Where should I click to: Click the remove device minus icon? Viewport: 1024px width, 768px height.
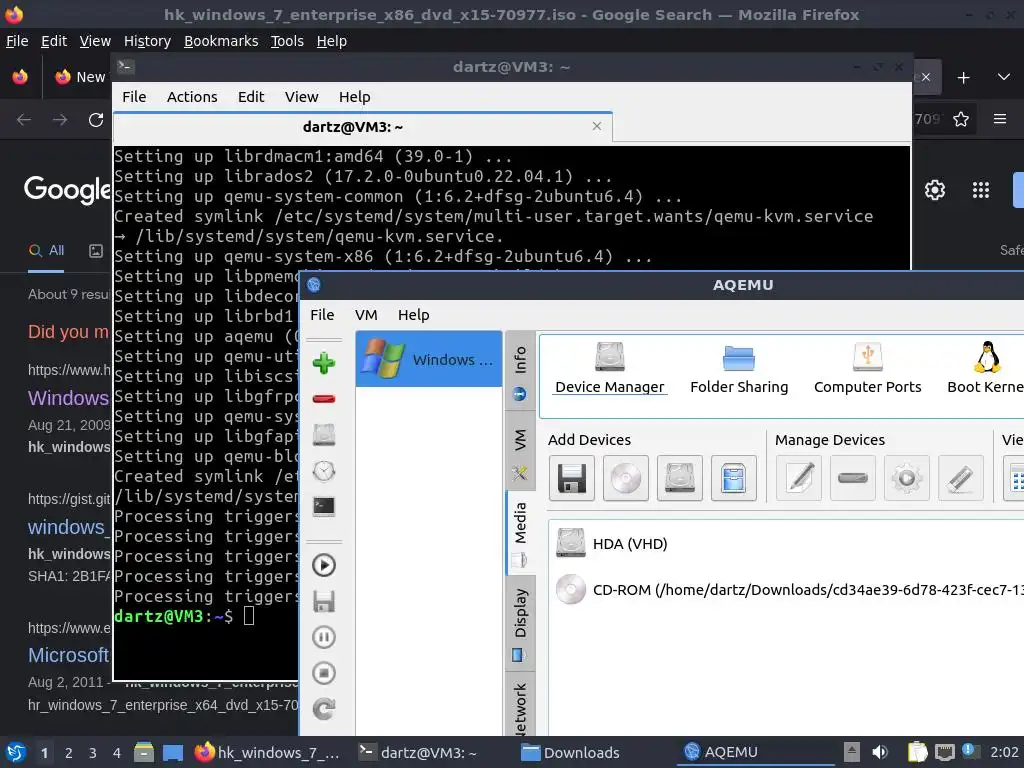coord(853,479)
